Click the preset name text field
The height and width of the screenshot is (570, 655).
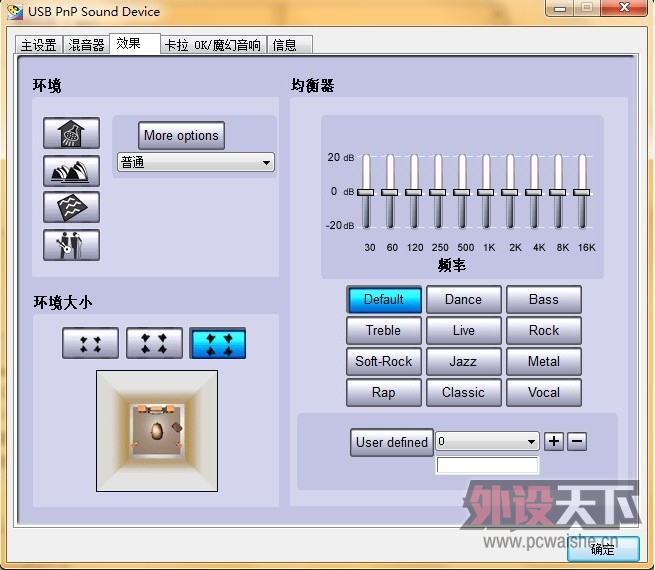coord(487,465)
